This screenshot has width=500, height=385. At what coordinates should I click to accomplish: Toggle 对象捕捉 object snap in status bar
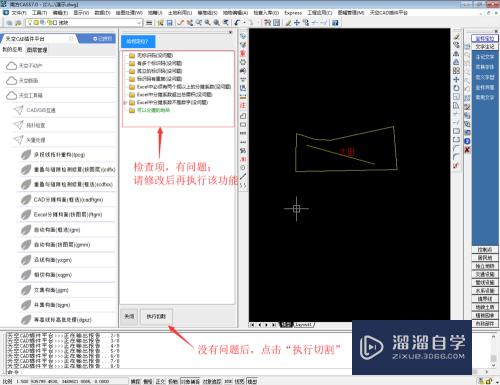190,381
